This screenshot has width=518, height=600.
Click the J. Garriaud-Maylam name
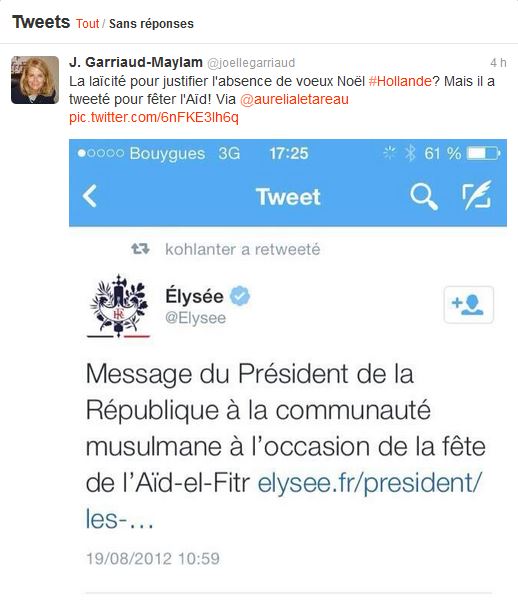136,62
